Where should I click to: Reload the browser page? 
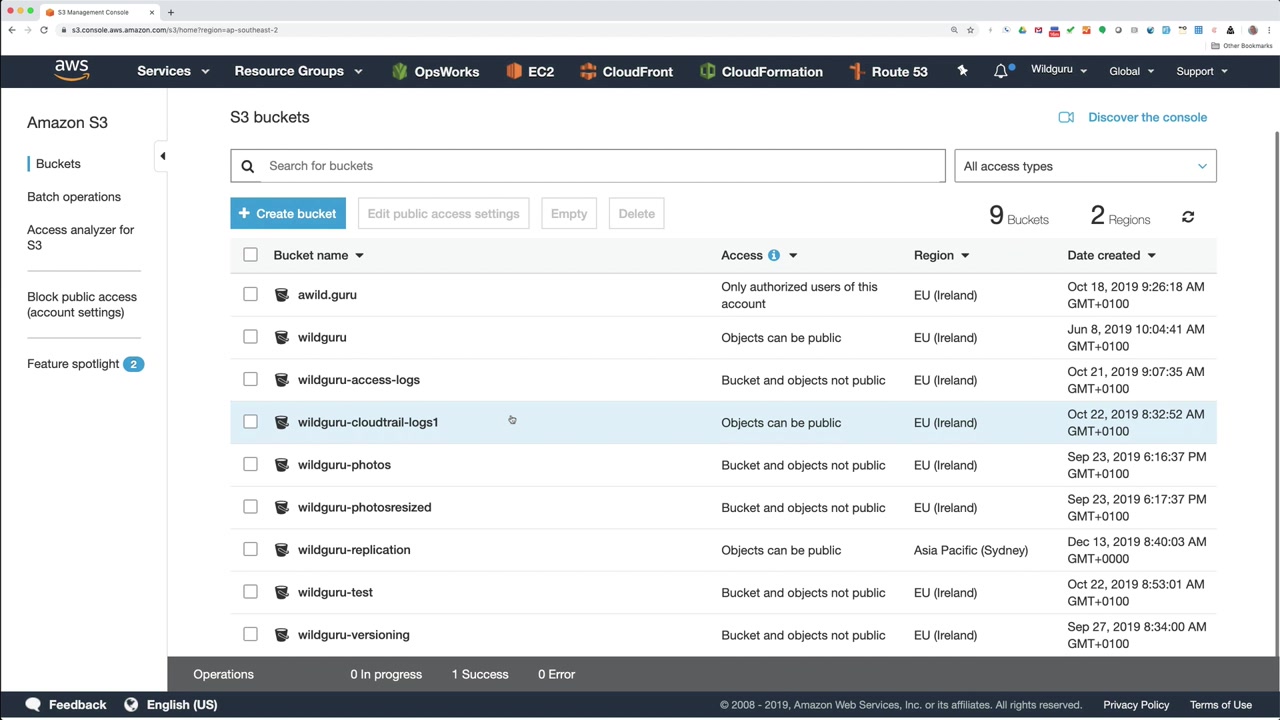[44, 30]
